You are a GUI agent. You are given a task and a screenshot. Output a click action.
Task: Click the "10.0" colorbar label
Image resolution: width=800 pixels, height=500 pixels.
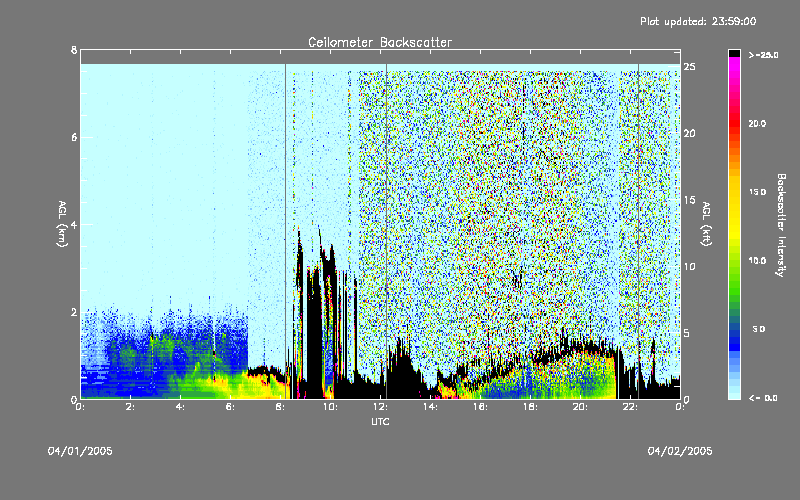coord(757,260)
